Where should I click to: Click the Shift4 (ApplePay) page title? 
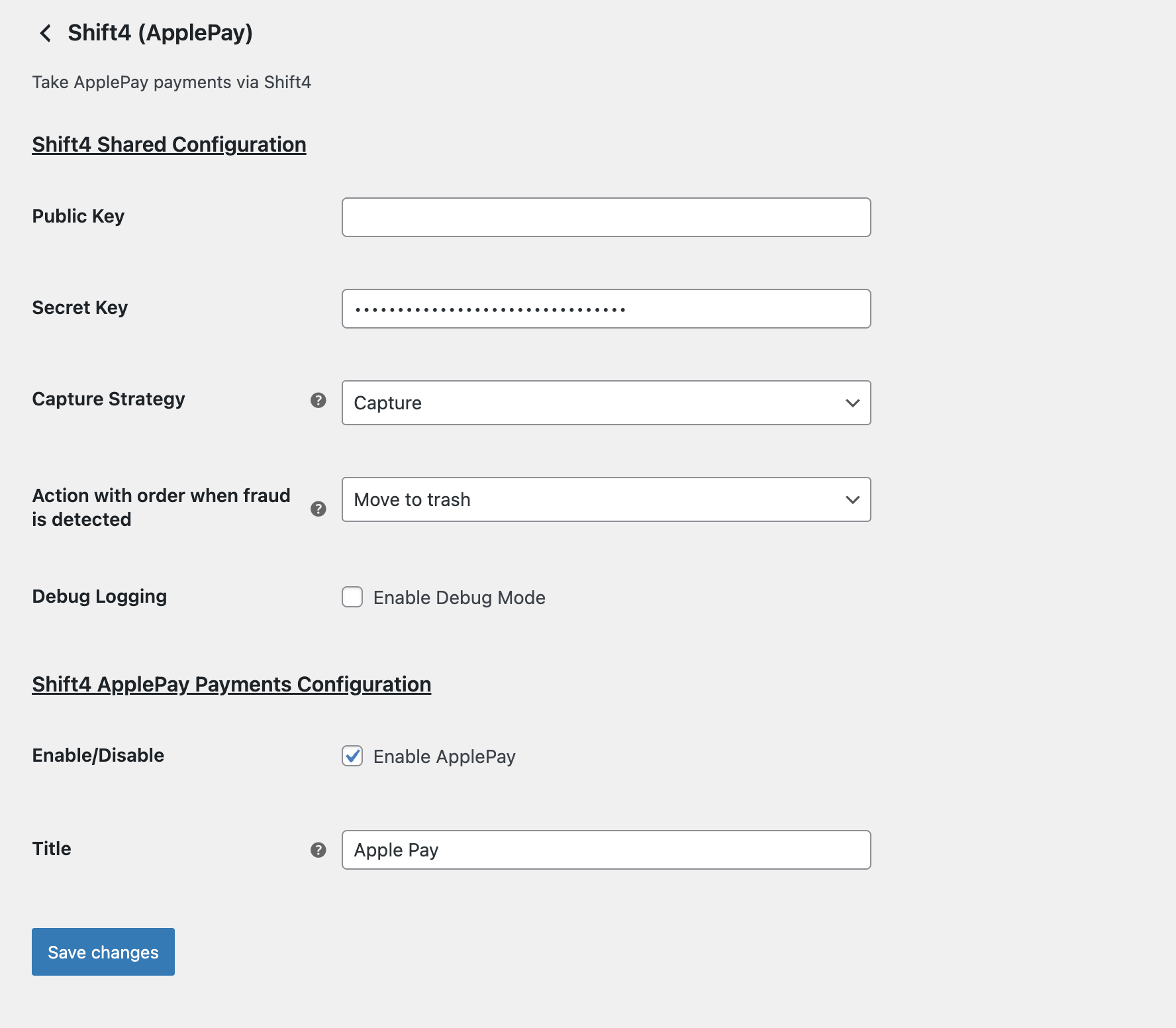[x=160, y=33]
